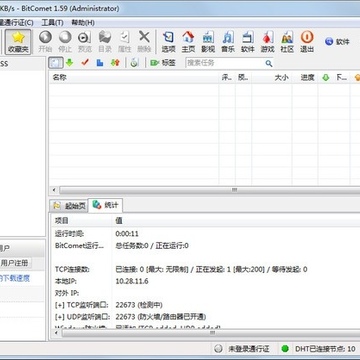
Task: Click the magnifier search icon
Action: (269, 63)
